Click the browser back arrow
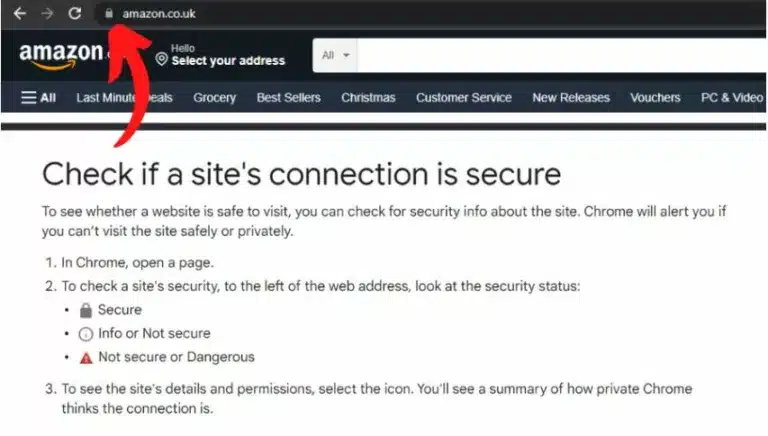768x436 pixels. (20, 14)
